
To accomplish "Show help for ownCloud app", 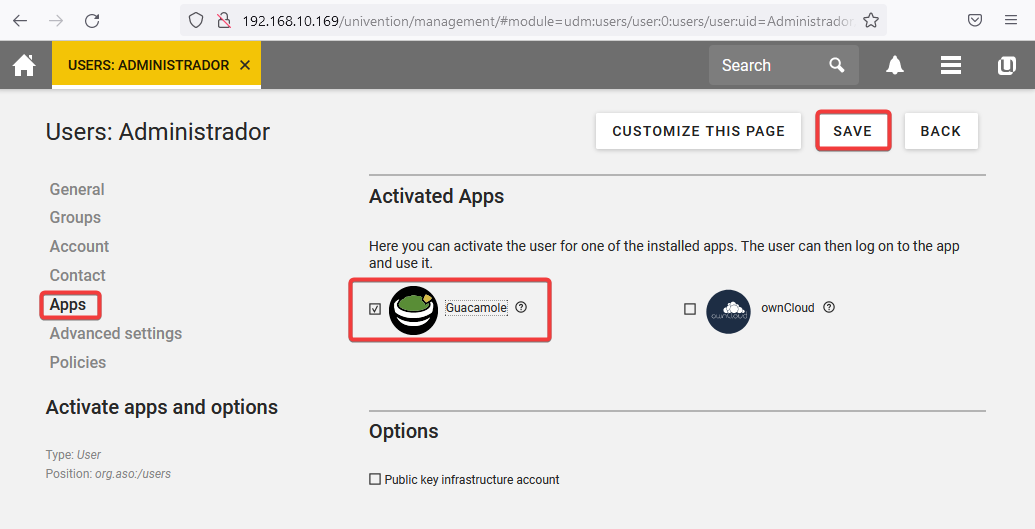I will 829,308.
